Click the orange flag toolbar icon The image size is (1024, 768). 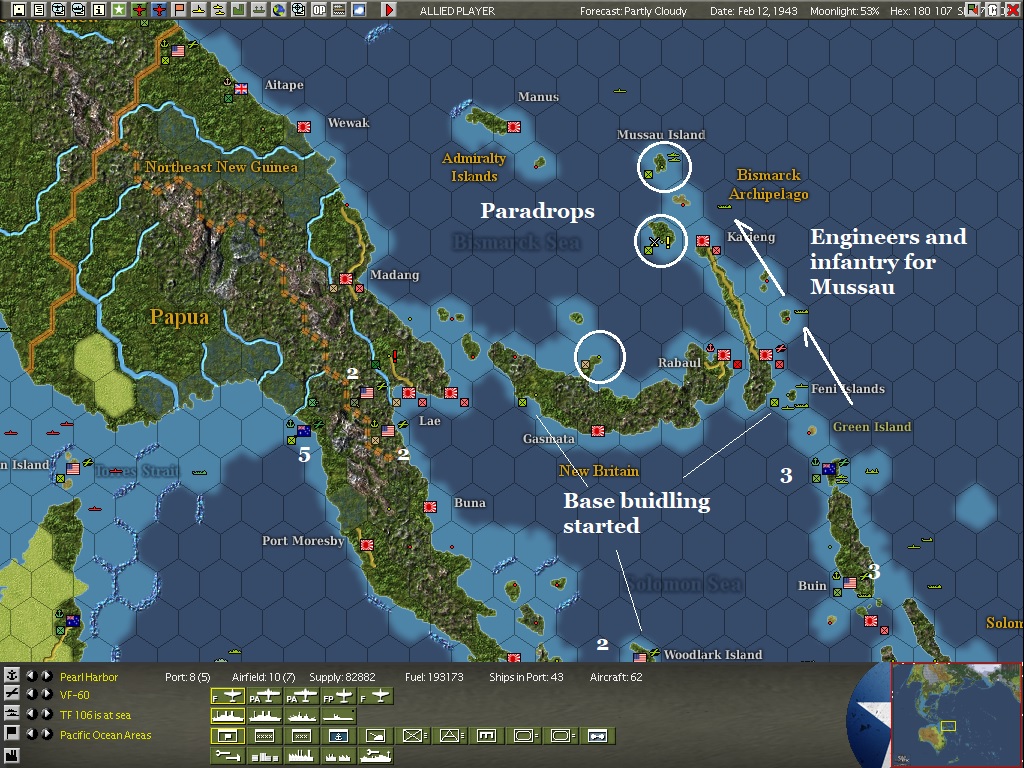179,10
